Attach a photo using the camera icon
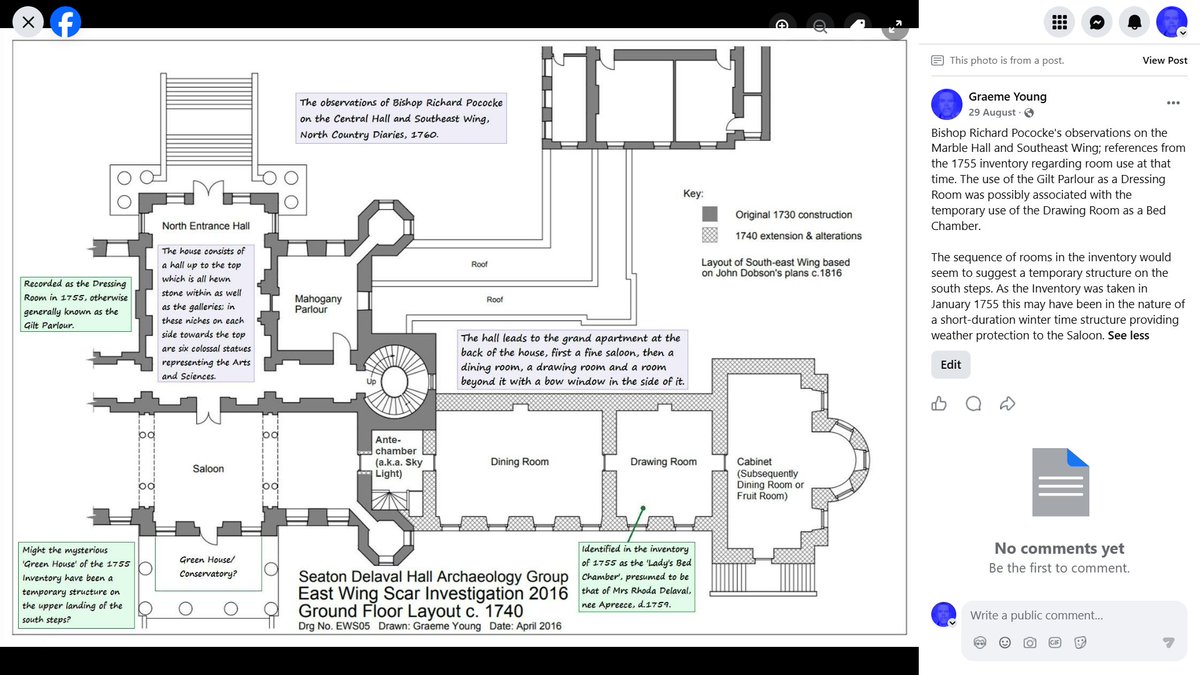This screenshot has height=675, width=1200. point(1030,642)
